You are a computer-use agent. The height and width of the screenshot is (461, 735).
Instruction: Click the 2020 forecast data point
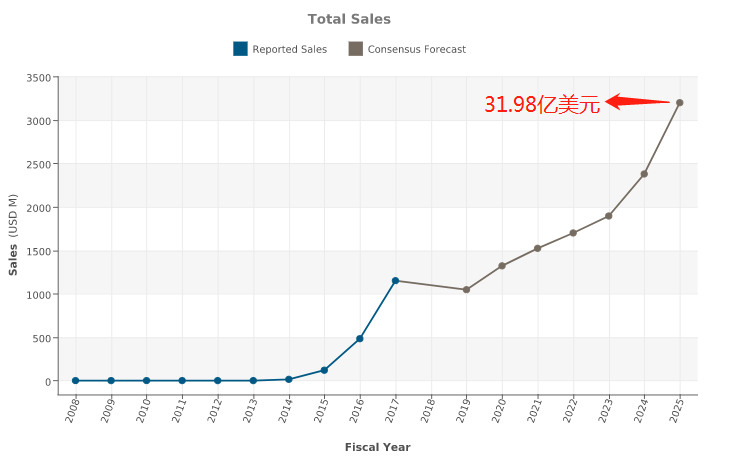[502, 266]
